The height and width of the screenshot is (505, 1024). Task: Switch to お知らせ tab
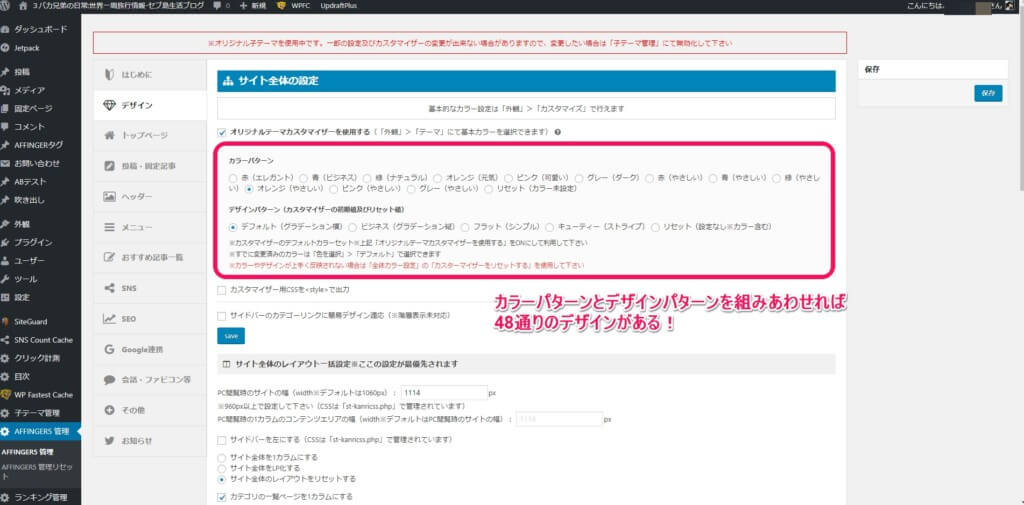tap(150, 441)
